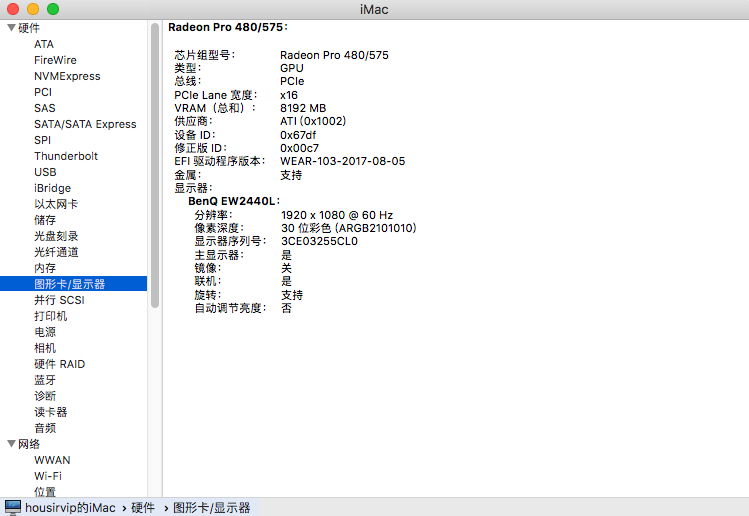This screenshot has height=516, width=749.
Task: Click the device ID 0x67df
Action: 298,135
